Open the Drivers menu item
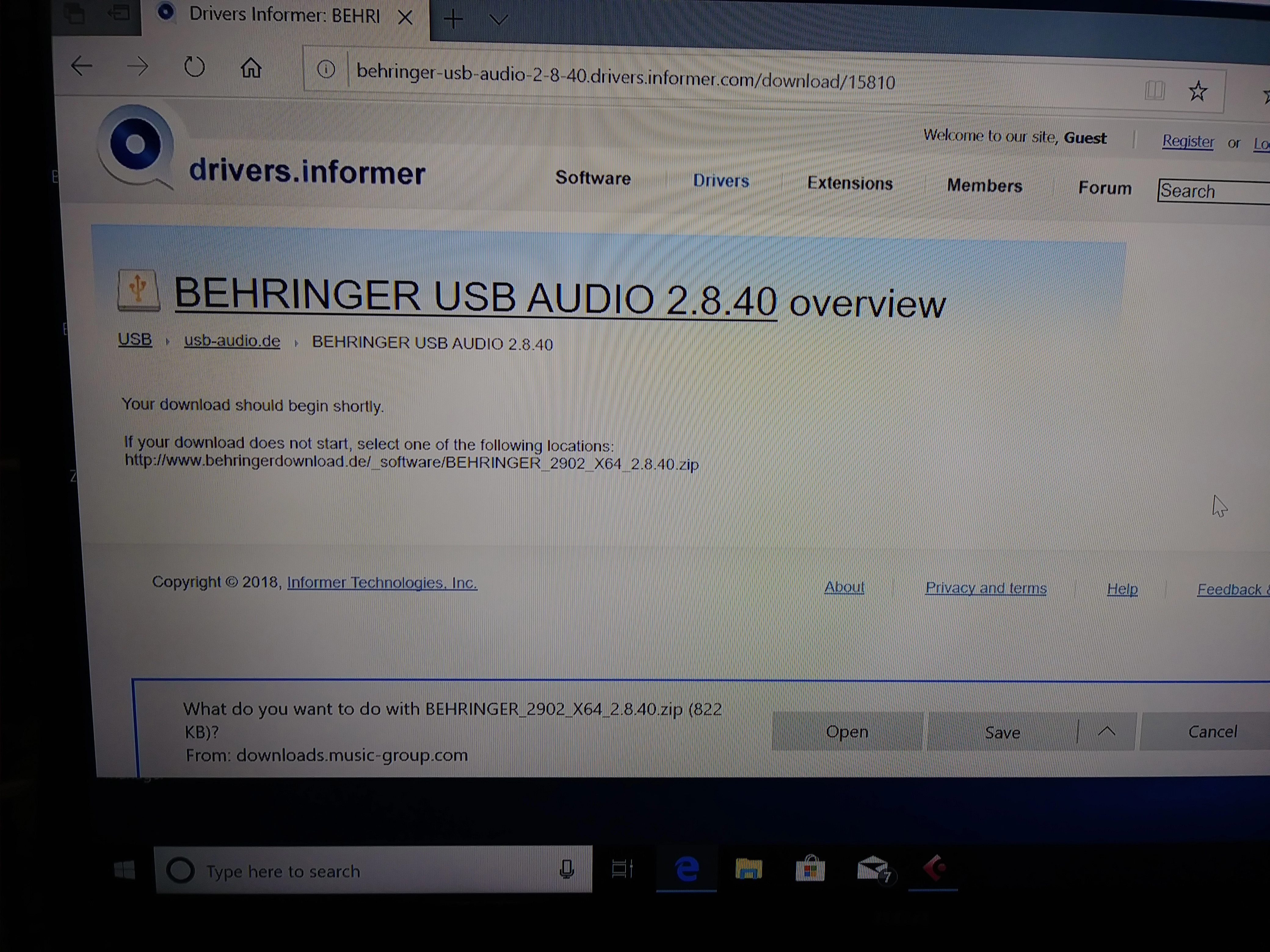Viewport: 1270px width, 952px height. (x=720, y=180)
